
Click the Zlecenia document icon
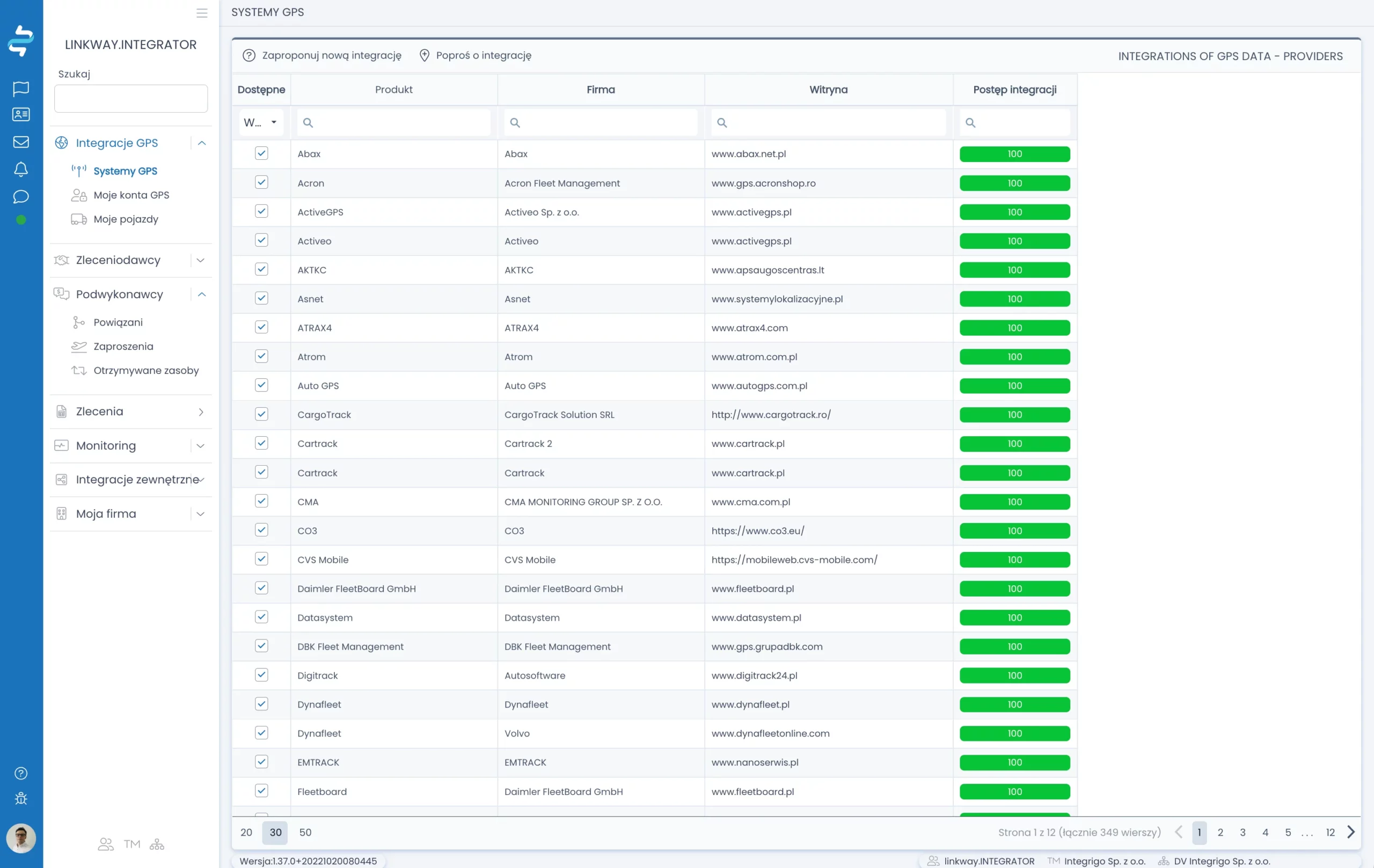[61, 412]
